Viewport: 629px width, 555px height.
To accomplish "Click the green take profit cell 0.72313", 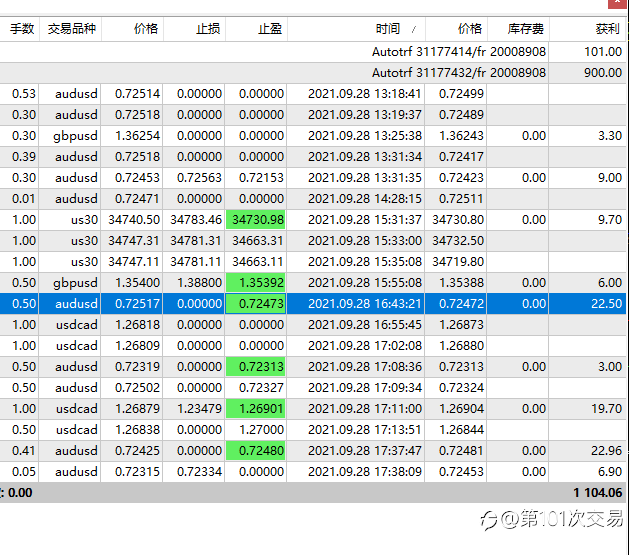I will pos(256,367).
